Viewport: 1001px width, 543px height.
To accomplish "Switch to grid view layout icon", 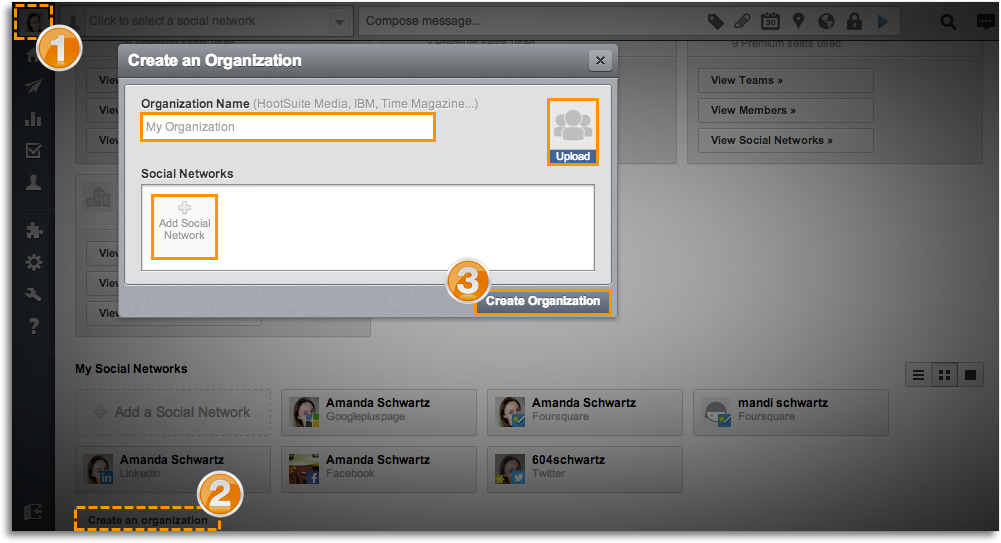I will (x=944, y=375).
